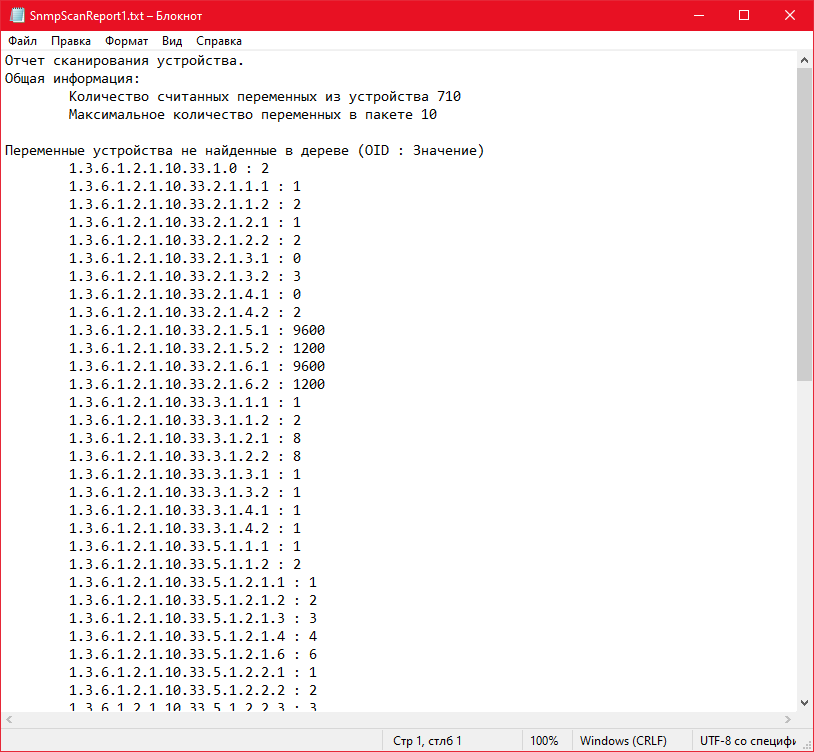Open the Вид menu
This screenshot has height=752, width=814.
coord(170,41)
